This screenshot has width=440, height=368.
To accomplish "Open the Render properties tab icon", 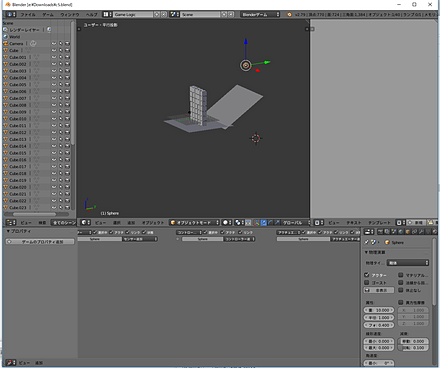I will pos(380,232).
